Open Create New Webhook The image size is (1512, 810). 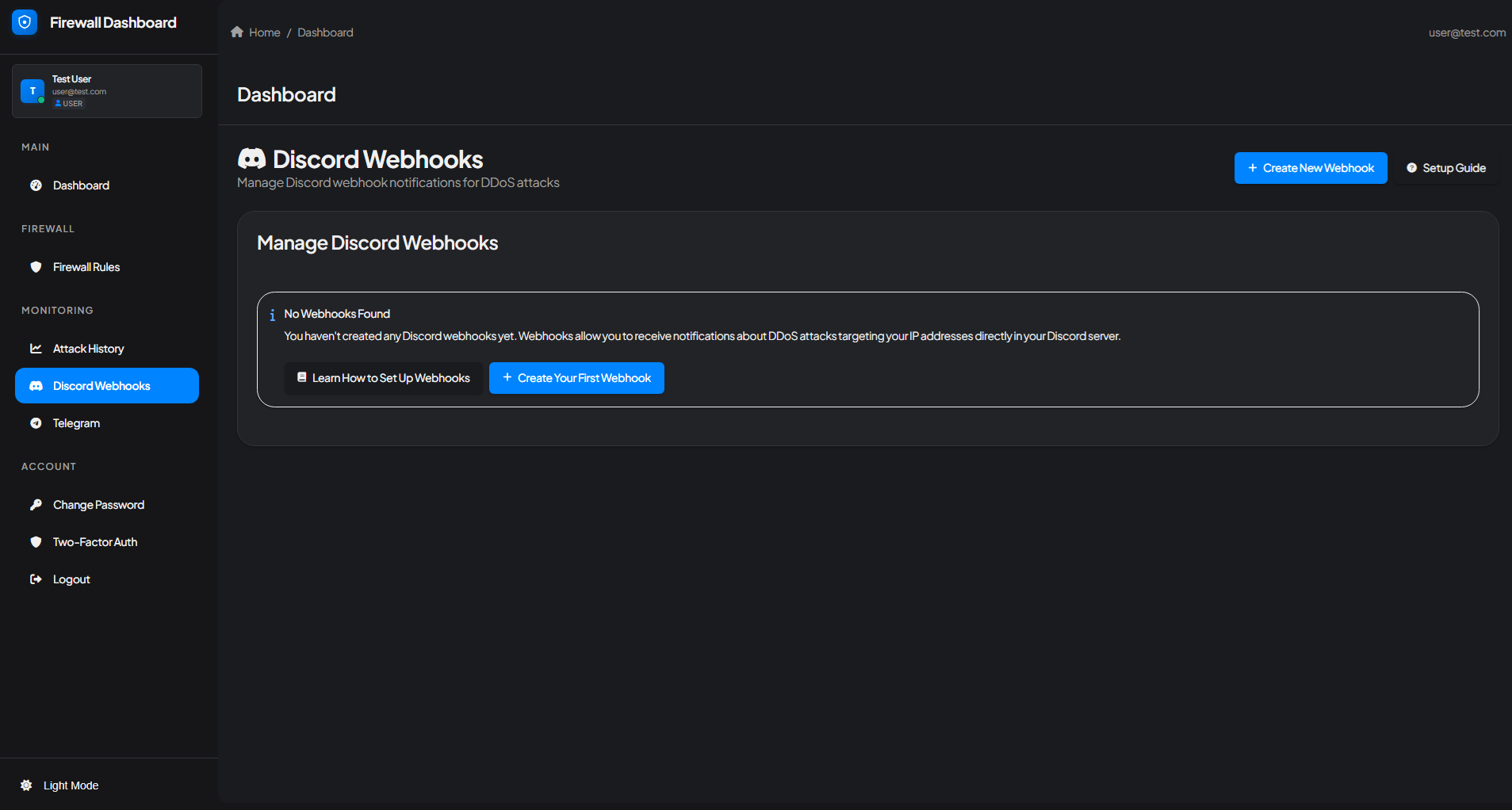click(x=1310, y=167)
